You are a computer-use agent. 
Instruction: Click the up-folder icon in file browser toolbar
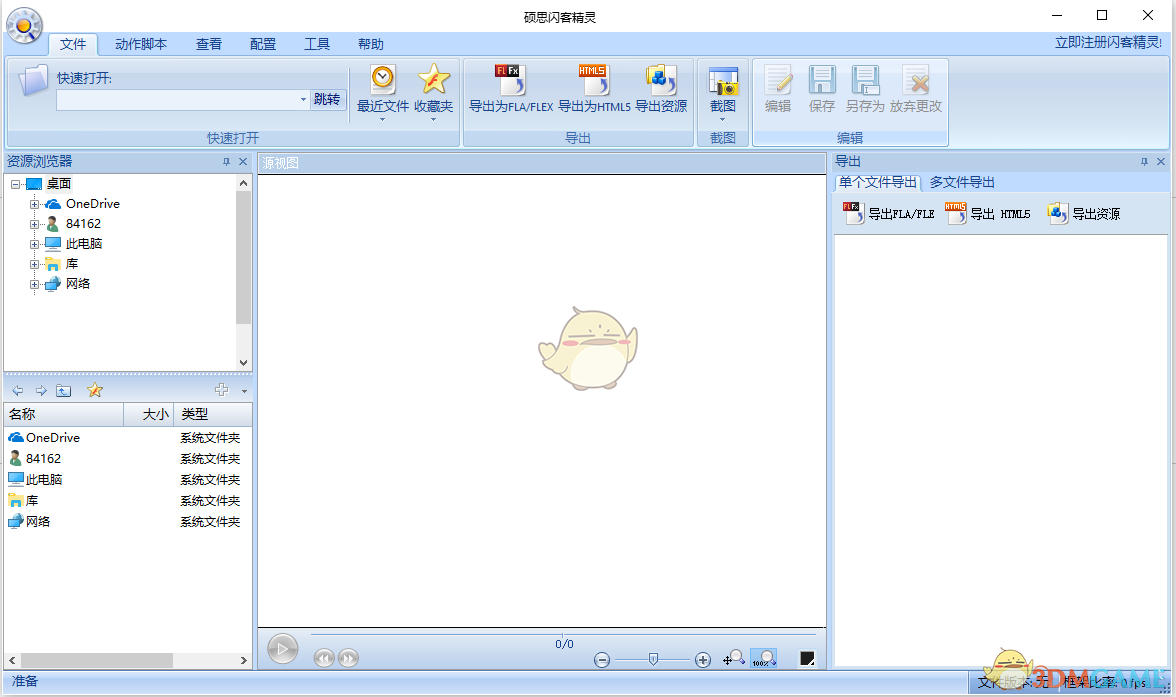tap(63, 390)
